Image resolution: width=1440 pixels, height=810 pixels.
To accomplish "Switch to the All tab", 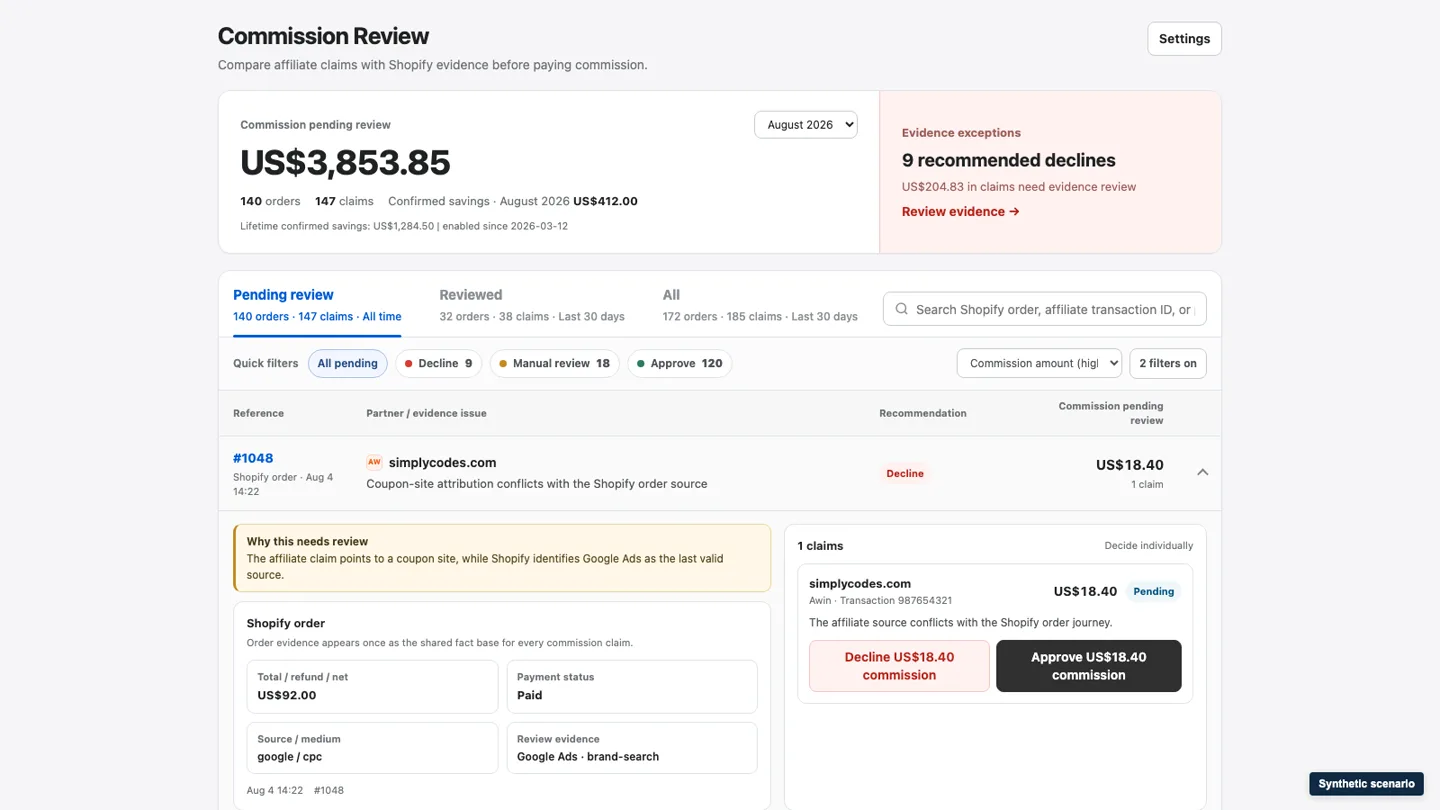I will (x=760, y=305).
